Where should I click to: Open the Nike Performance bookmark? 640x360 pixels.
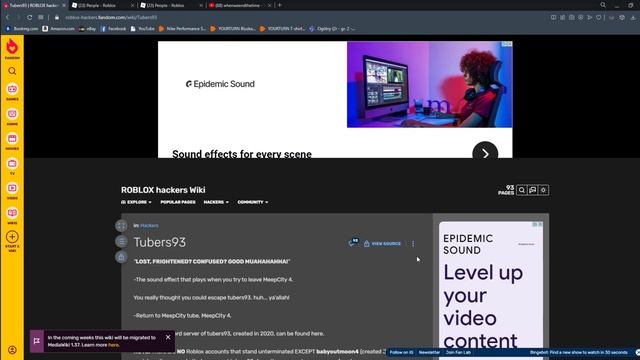(x=182, y=29)
